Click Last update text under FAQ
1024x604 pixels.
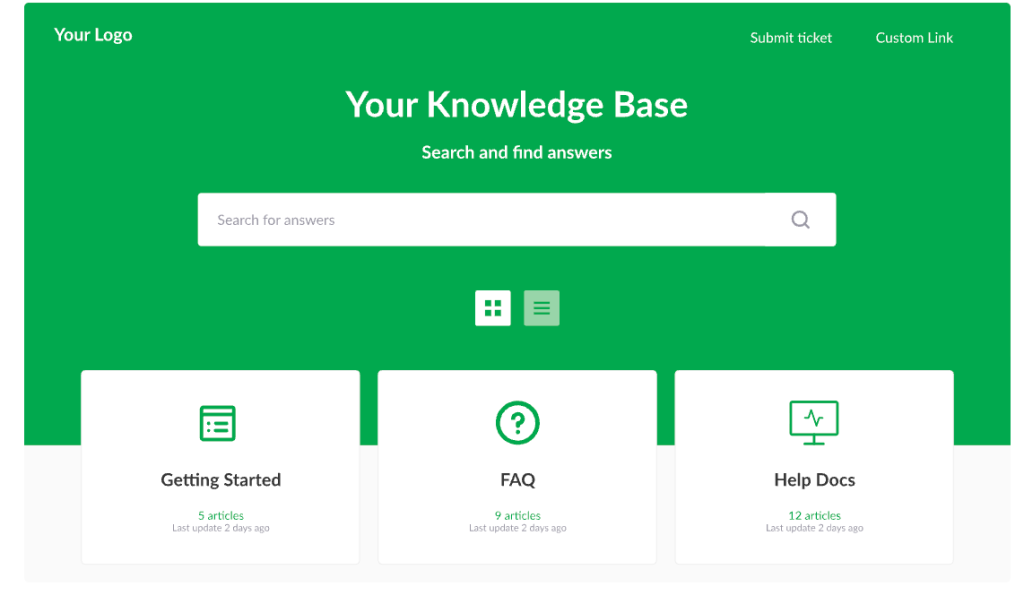(x=517, y=528)
